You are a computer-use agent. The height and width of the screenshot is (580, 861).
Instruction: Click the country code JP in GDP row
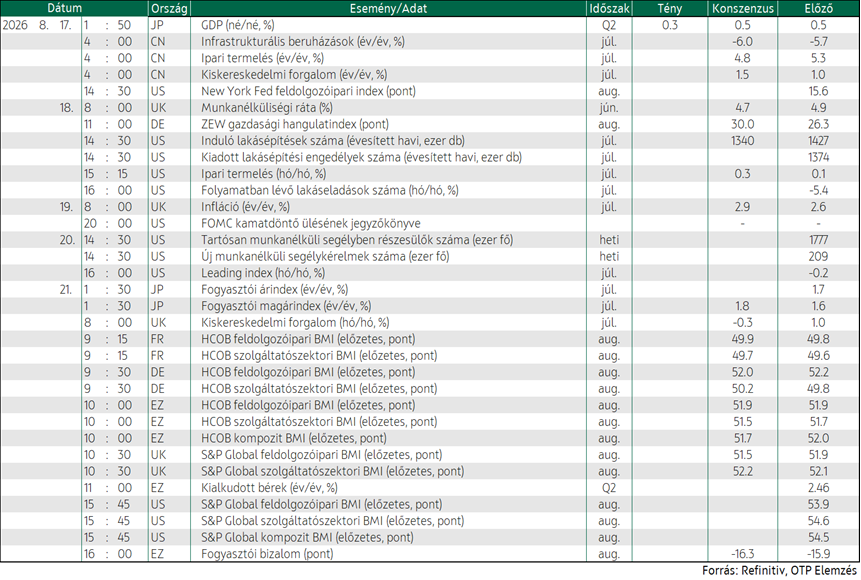tap(158, 25)
